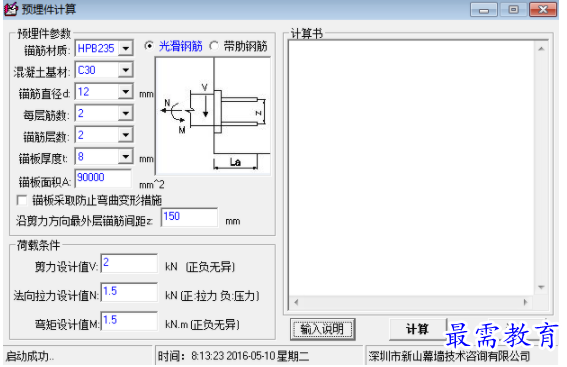Viewport: 567px width, 367px height.
Task: Click the embedded part diagram image
Action: click(x=213, y=116)
